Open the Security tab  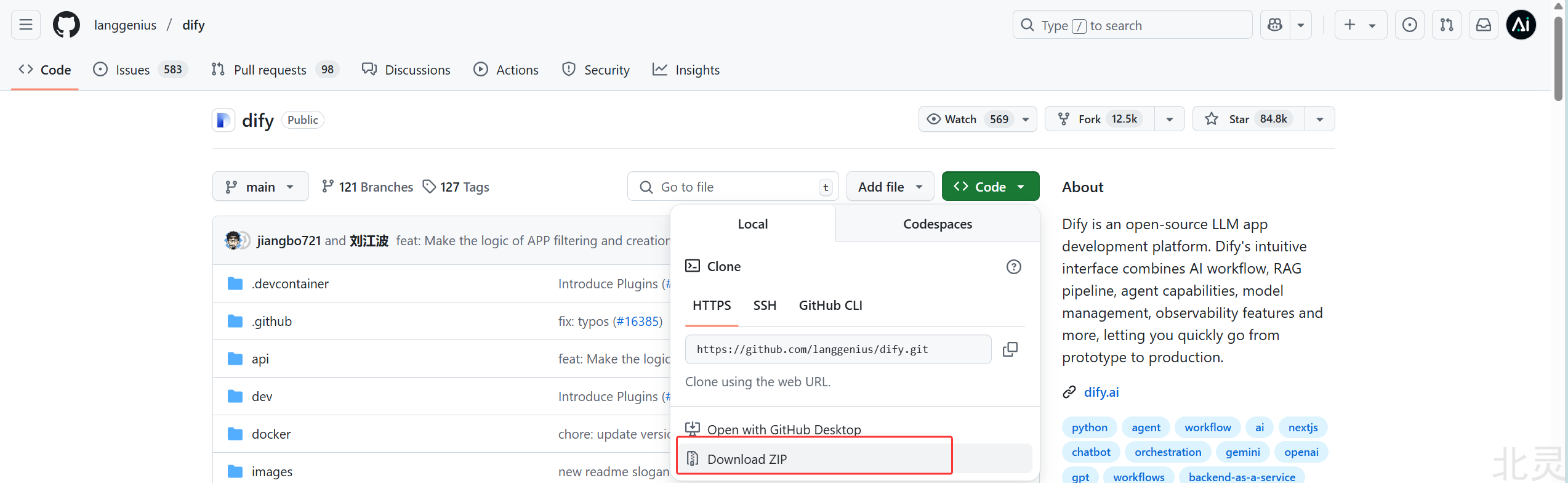tap(595, 70)
